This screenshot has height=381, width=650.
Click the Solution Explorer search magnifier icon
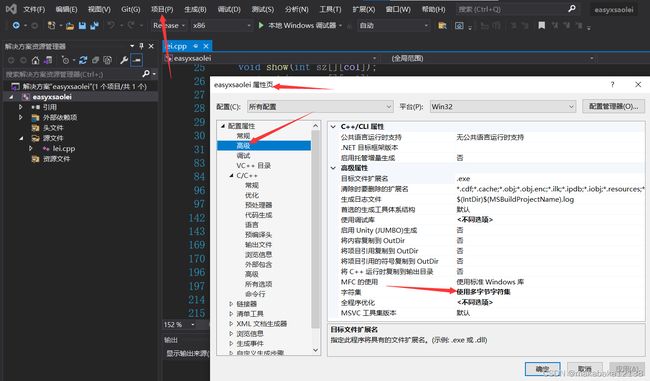(x=146, y=74)
